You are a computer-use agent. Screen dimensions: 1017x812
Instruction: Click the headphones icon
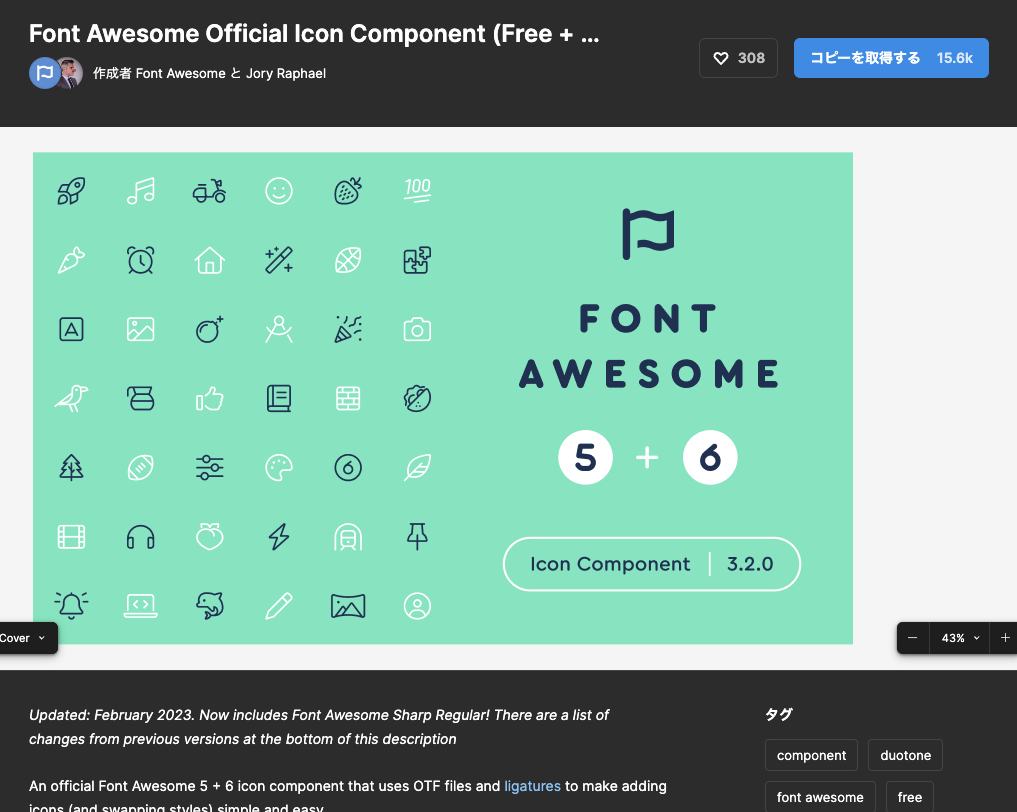pyautogui.click(x=141, y=536)
